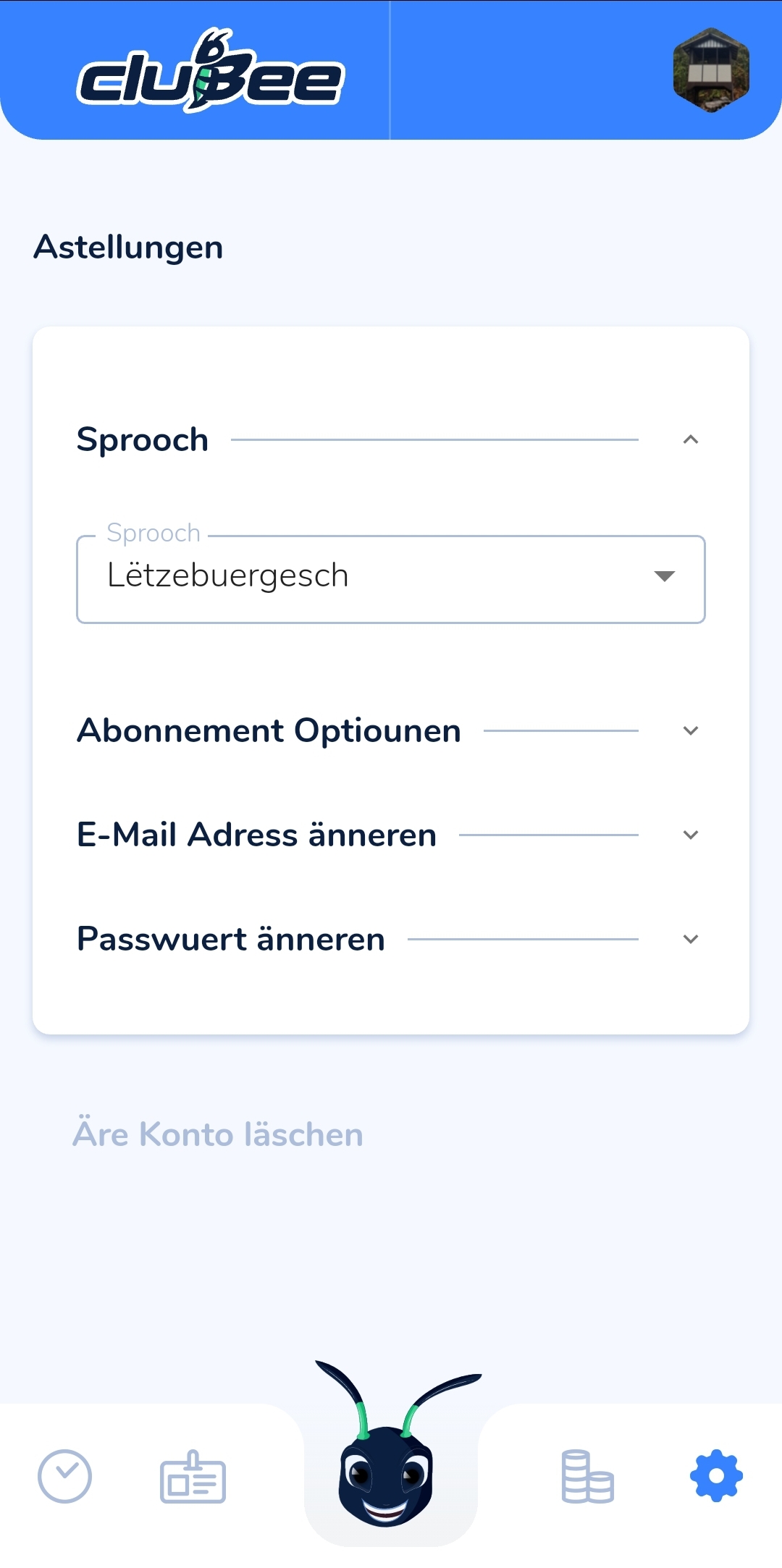Viewport: 782px width, 1568px height.
Task: Open the membership ID card tab
Action: click(x=193, y=1477)
